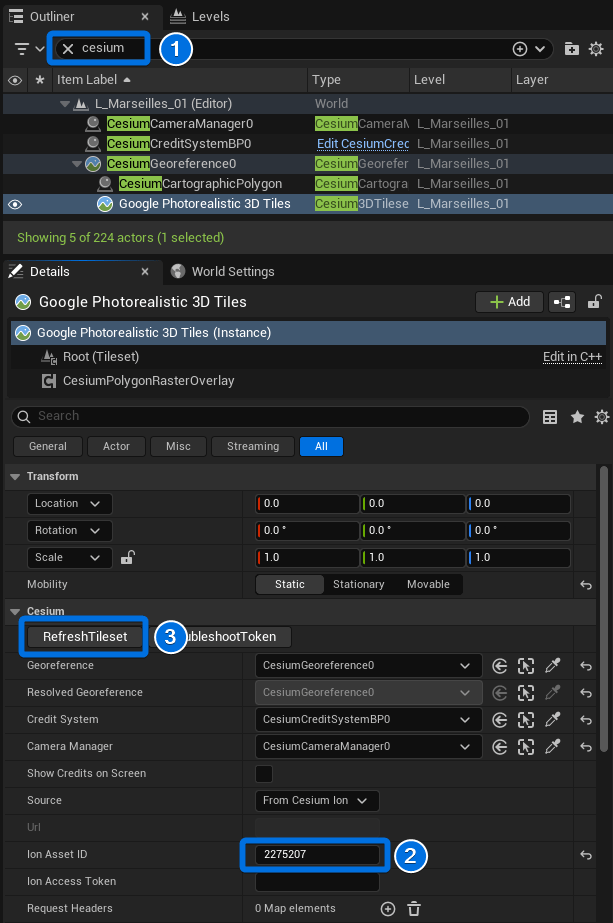This screenshot has width=613, height=923.
Task: Clear the cesium search filter
Action: (x=68, y=49)
